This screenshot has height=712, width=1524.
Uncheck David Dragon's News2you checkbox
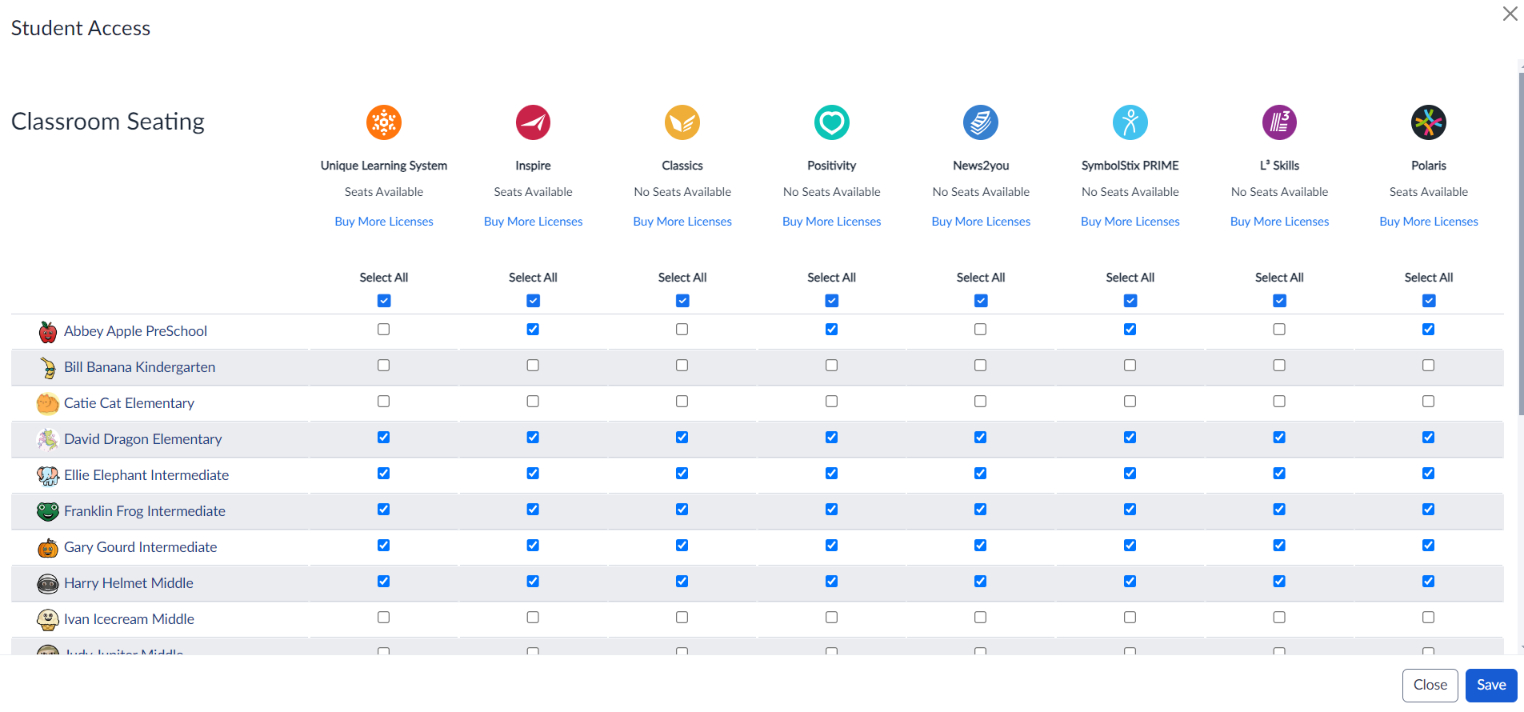pyautogui.click(x=981, y=437)
